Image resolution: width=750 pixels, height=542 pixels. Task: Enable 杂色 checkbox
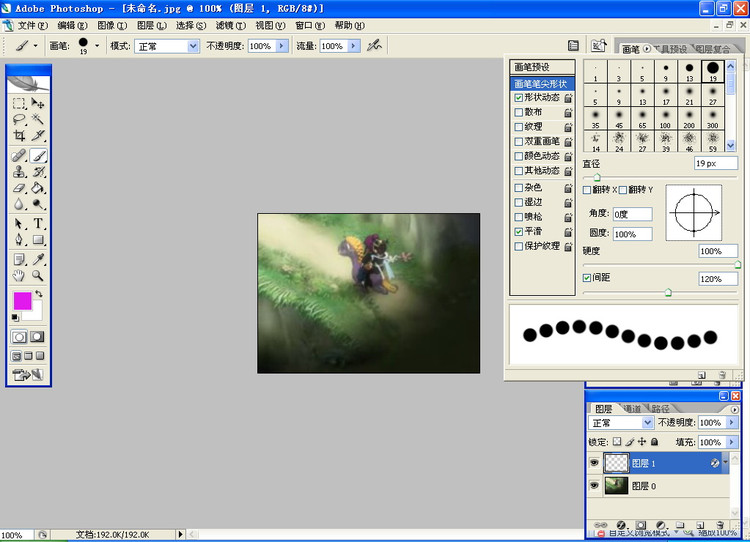tap(518, 188)
